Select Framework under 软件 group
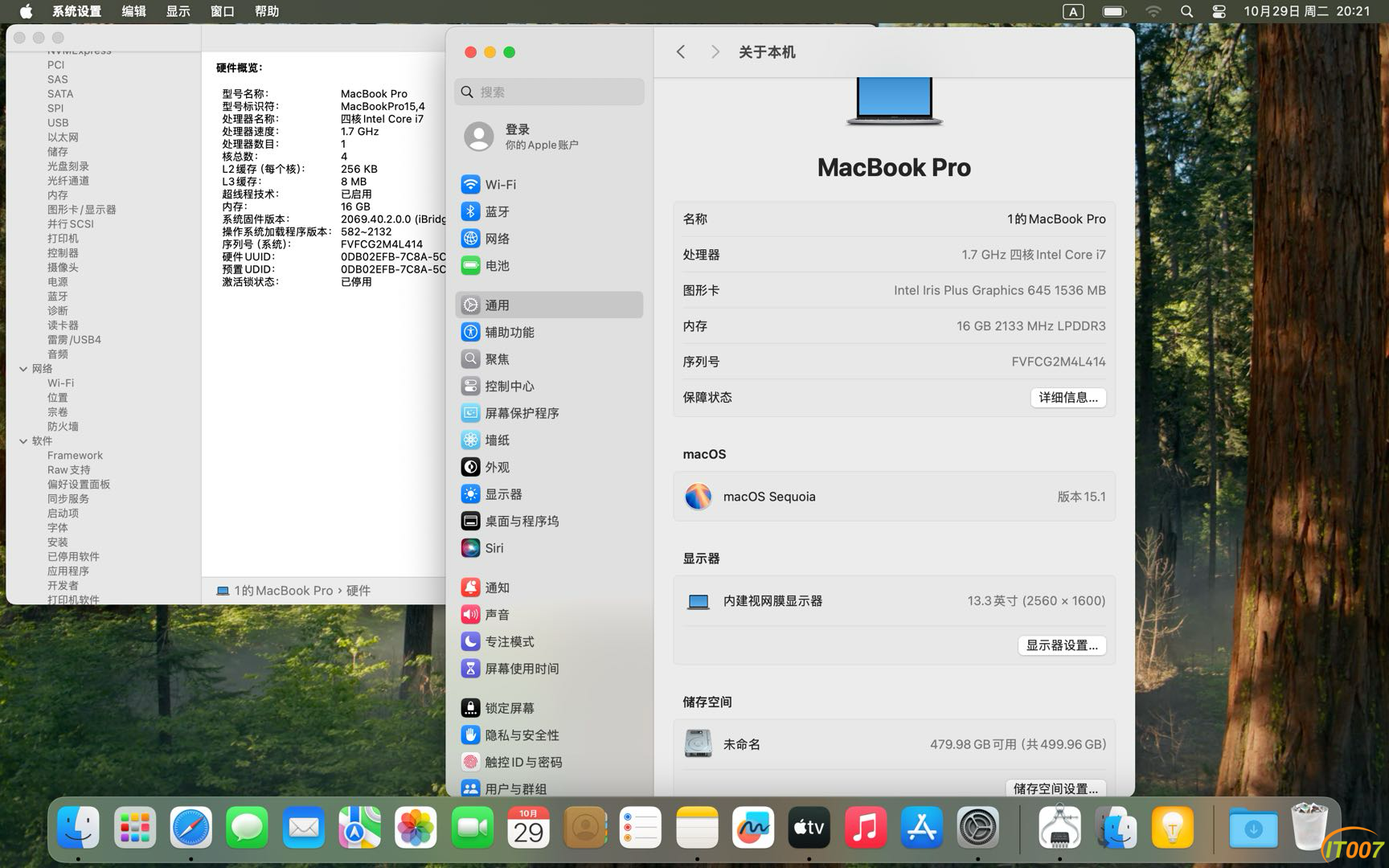The width and height of the screenshot is (1389, 868). (75, 456)
